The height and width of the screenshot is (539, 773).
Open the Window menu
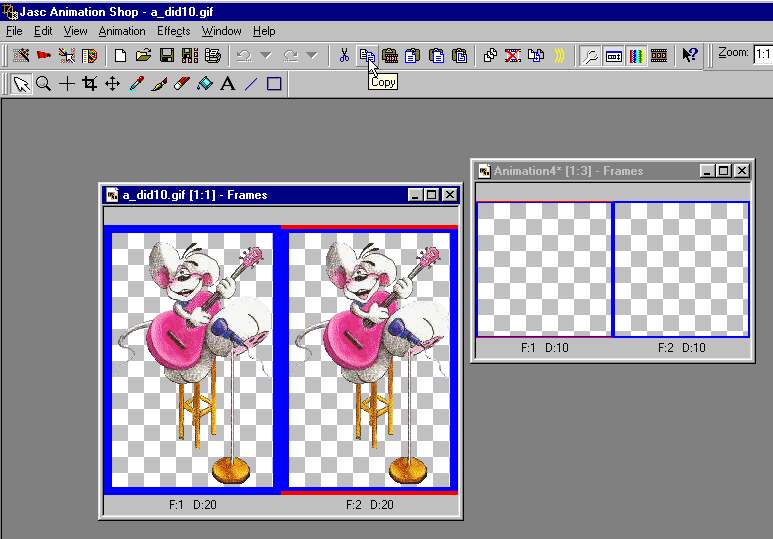coord(221,31)
